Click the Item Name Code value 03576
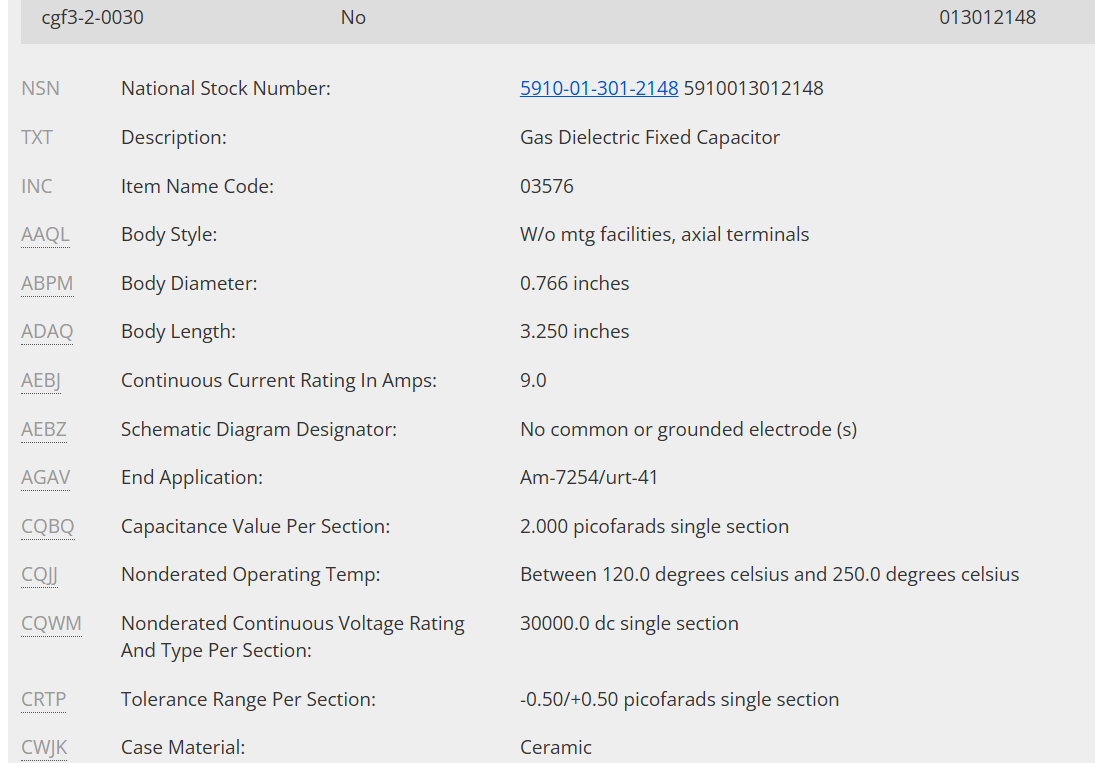1095x763 pixels. (547, 186)
